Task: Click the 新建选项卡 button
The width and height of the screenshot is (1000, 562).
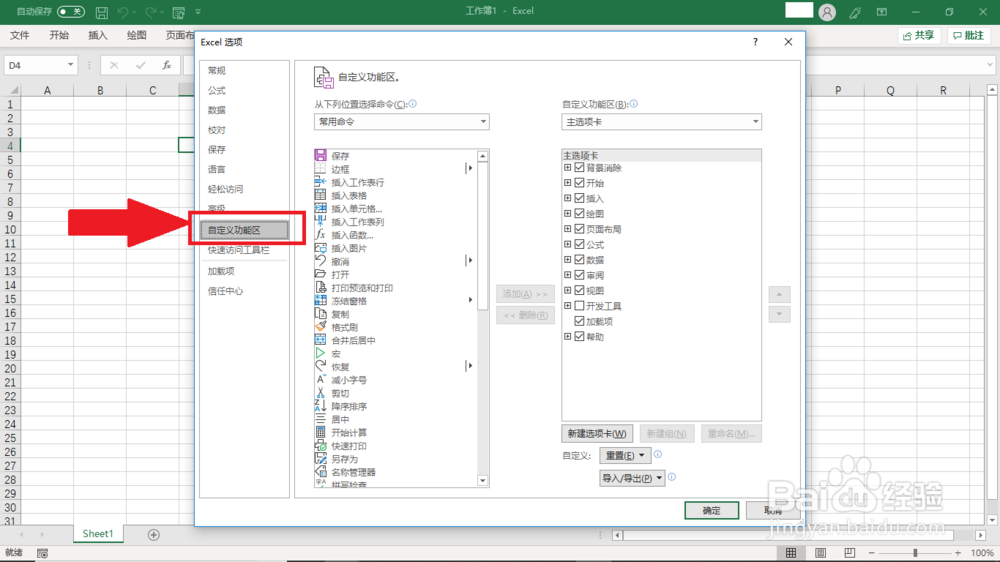Action: click(597, 434)
